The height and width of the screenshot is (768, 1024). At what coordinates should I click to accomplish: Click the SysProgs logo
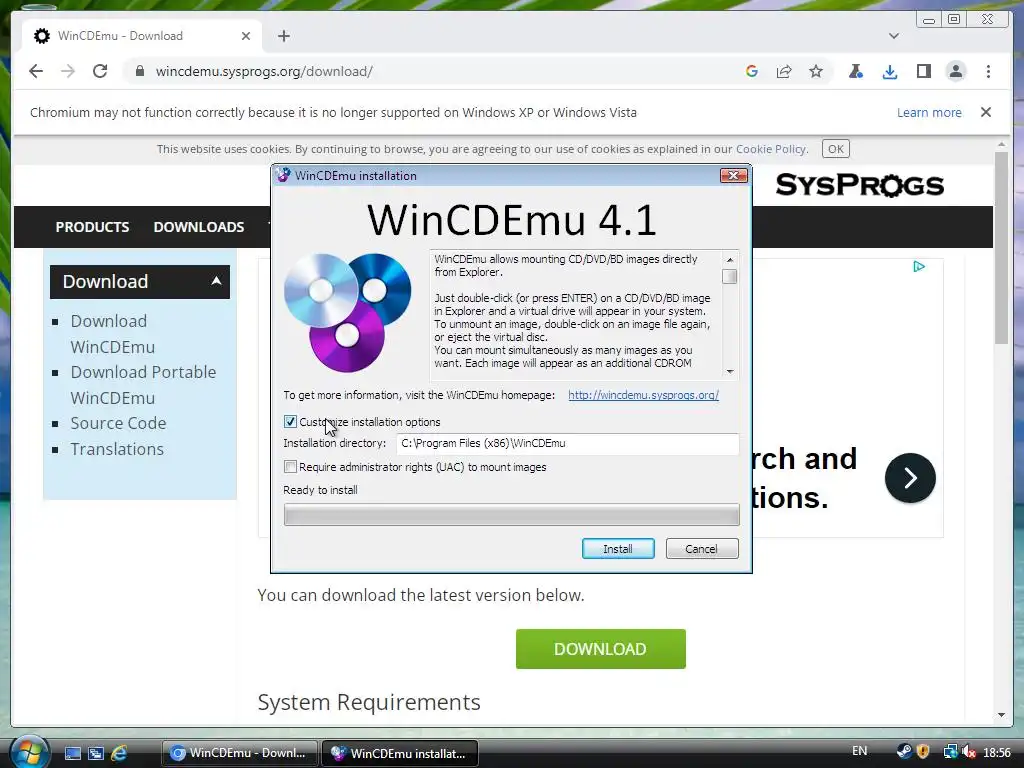pyautogui.click(x=859, y=185)
